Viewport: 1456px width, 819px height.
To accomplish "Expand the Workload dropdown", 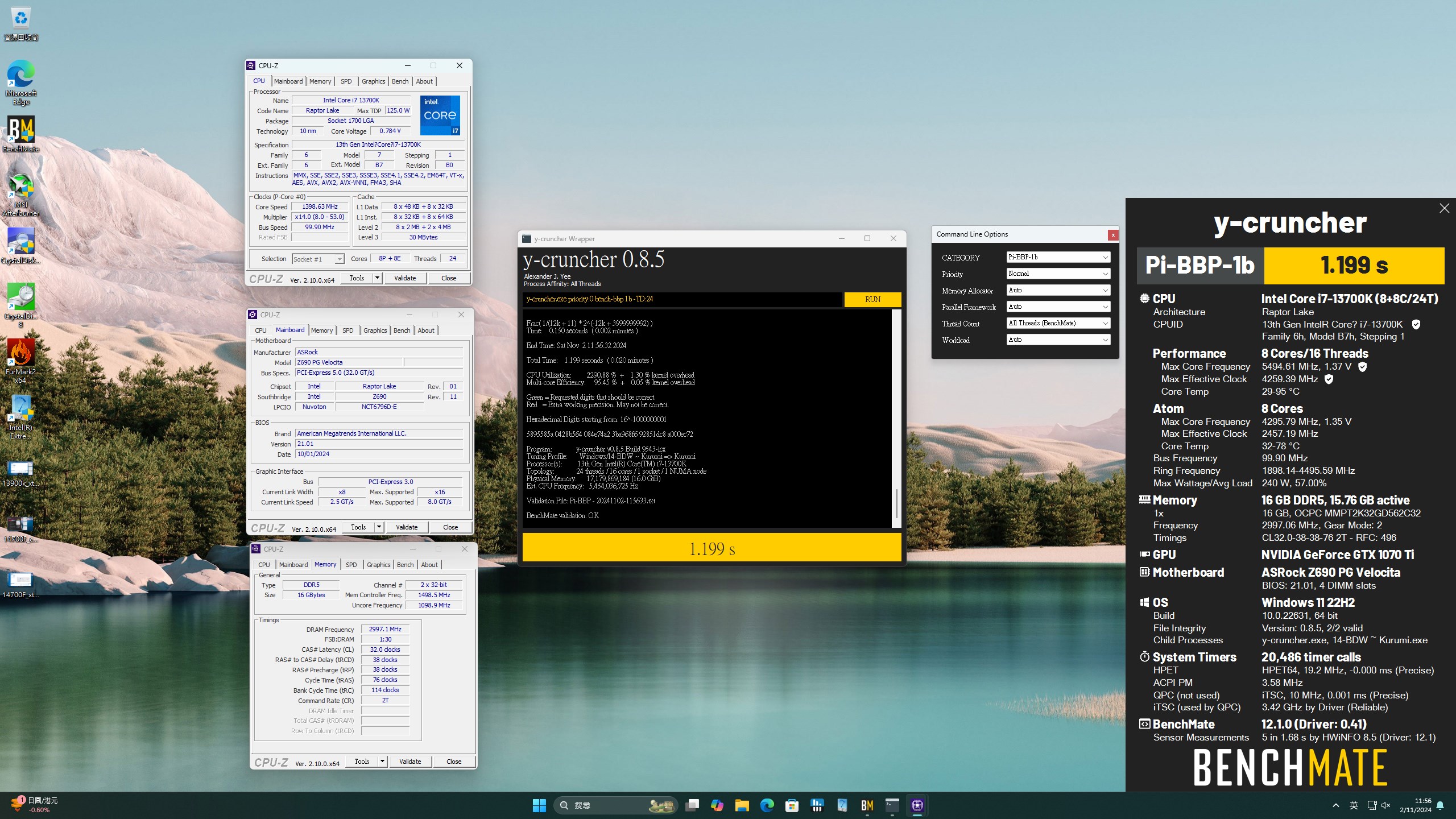I will click(1058, 340).
